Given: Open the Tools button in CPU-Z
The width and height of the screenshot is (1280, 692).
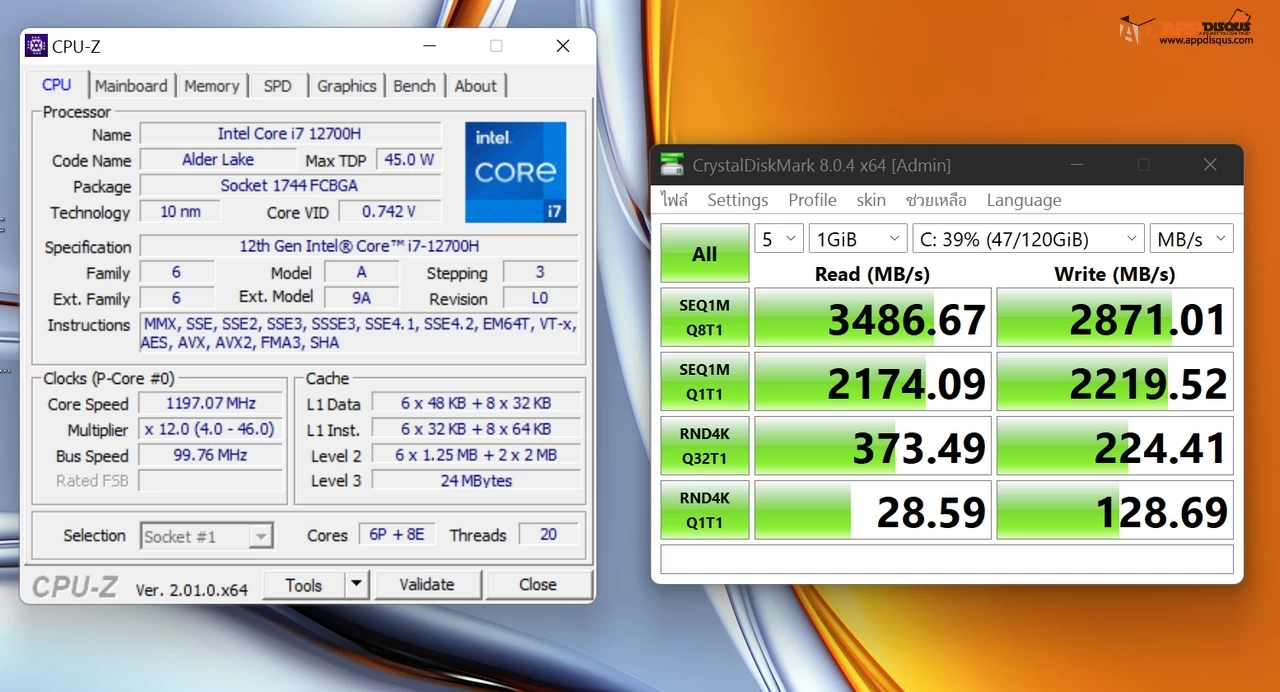Looking at the screenshot, I should click(303, 585).
